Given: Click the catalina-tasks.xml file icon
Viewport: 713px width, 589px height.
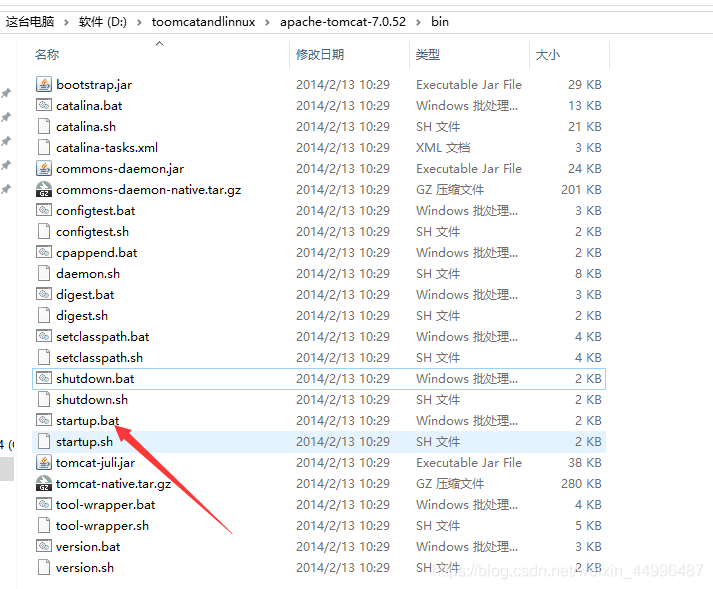Looking at the screenshot, I should tap(44, 147).
